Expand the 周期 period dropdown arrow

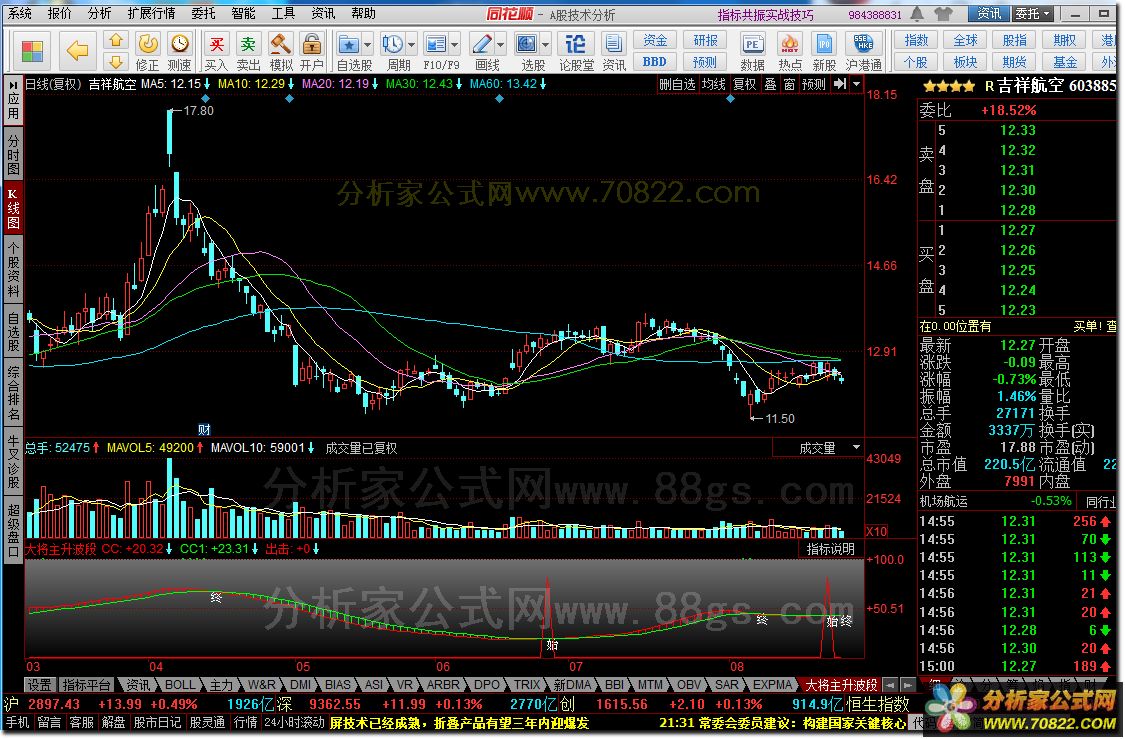pos(411,44)
